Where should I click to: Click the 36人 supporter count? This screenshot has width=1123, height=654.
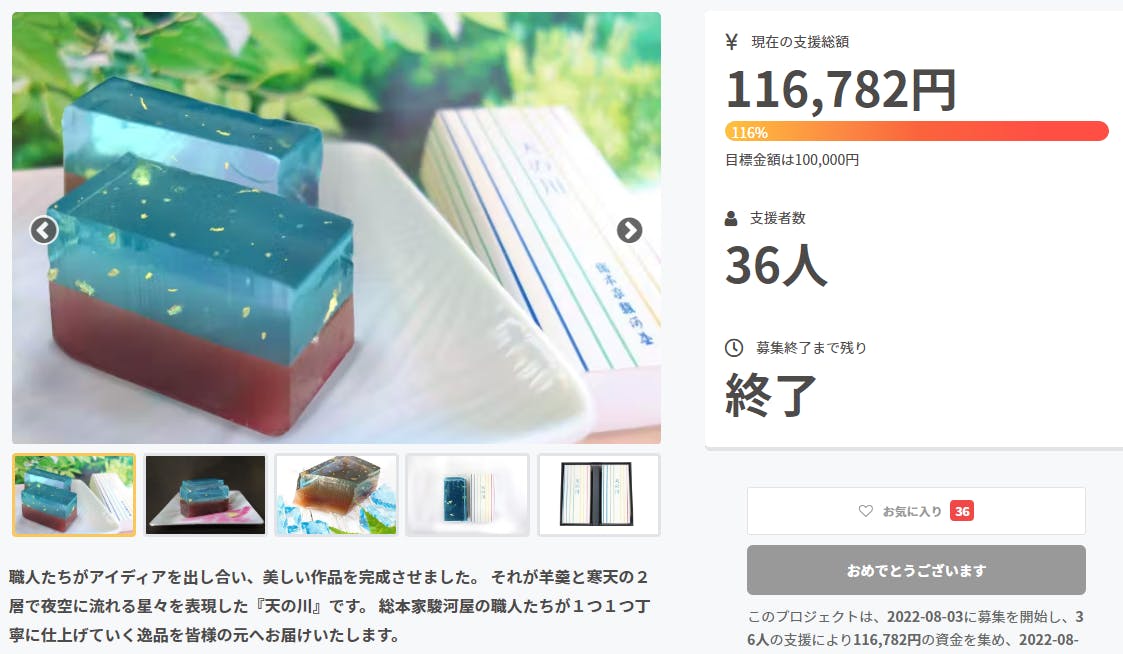point(776,266)
